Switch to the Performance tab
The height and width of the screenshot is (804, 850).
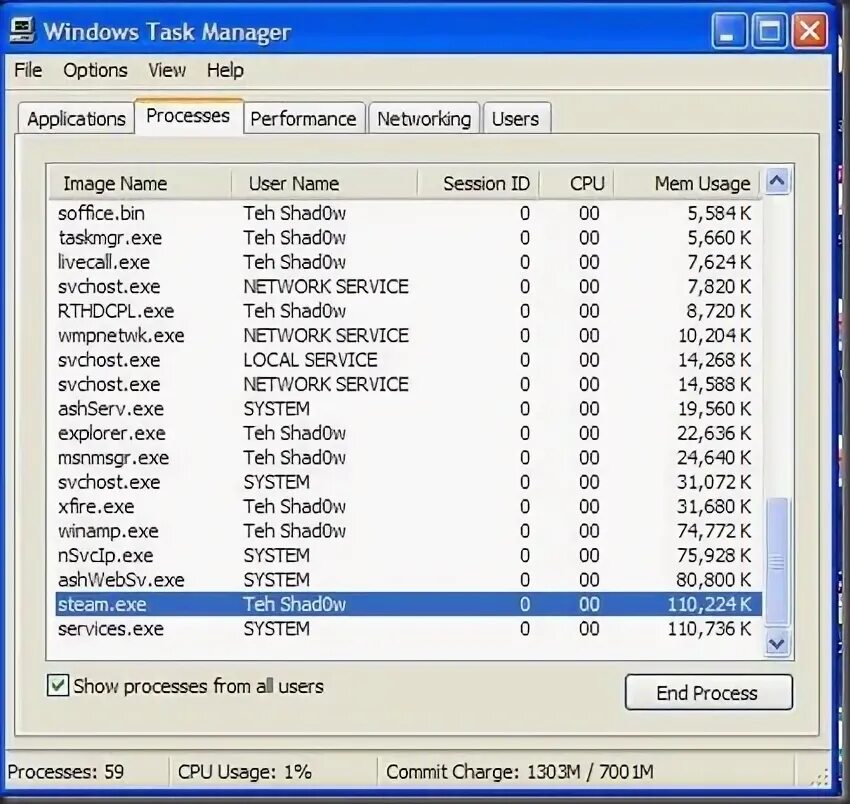click(x=304, y=118)
